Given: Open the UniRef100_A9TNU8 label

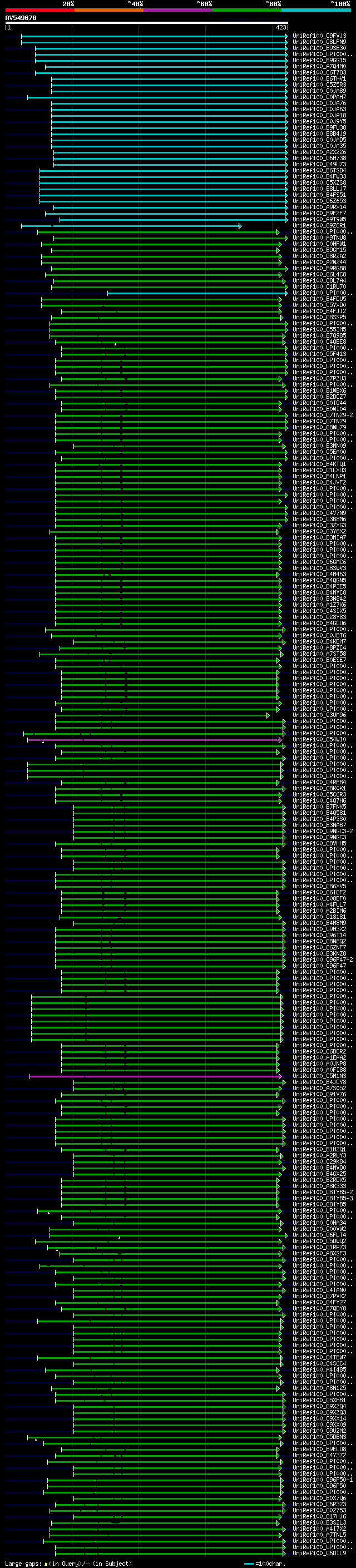Looking at the screenshot, I should [319, 238].
